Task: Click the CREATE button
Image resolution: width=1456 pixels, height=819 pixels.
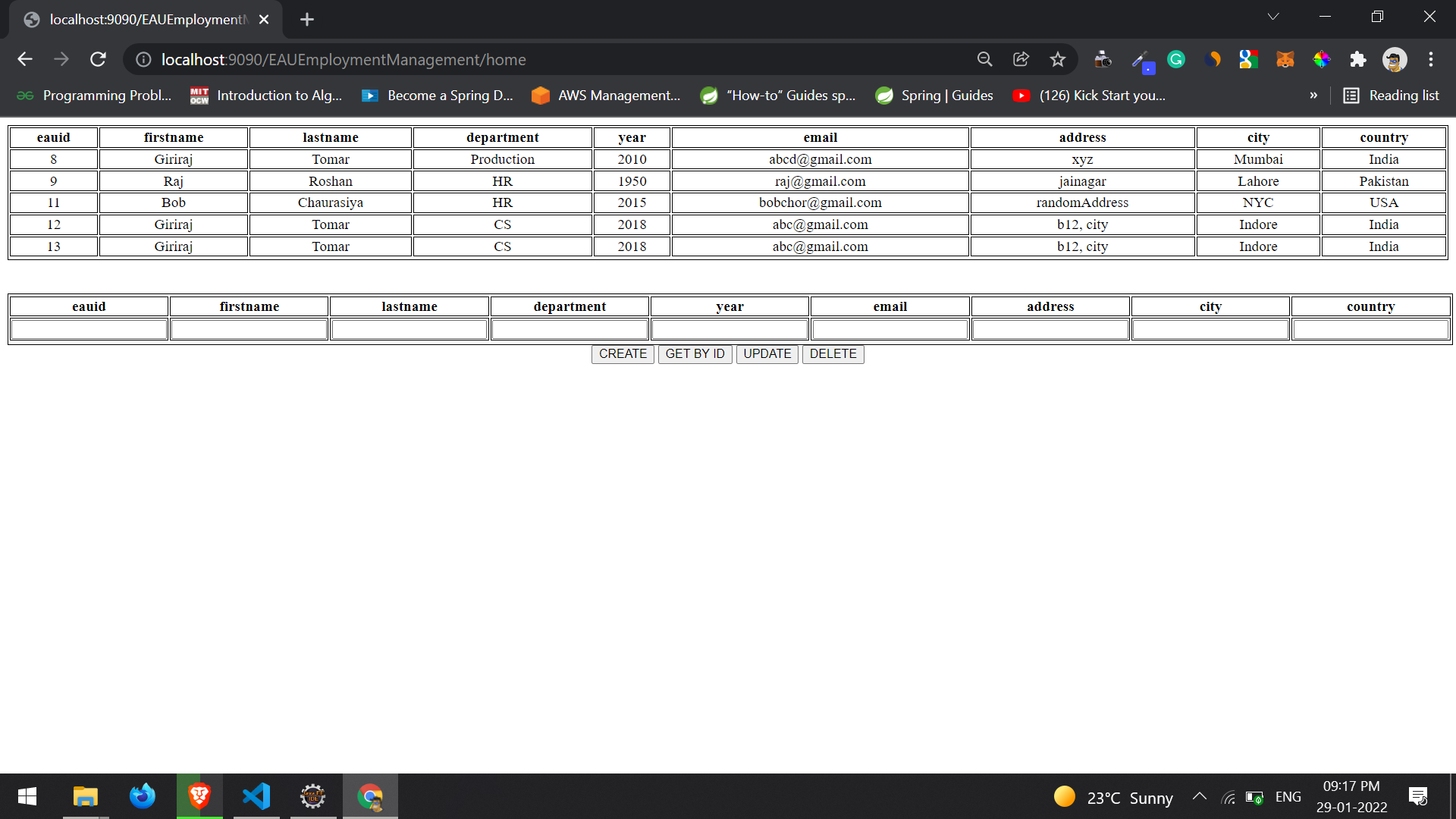Action: point(623,354)
